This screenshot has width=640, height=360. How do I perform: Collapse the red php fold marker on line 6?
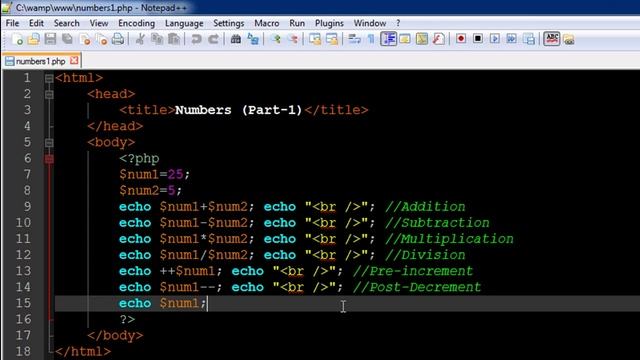coord(49,159)
